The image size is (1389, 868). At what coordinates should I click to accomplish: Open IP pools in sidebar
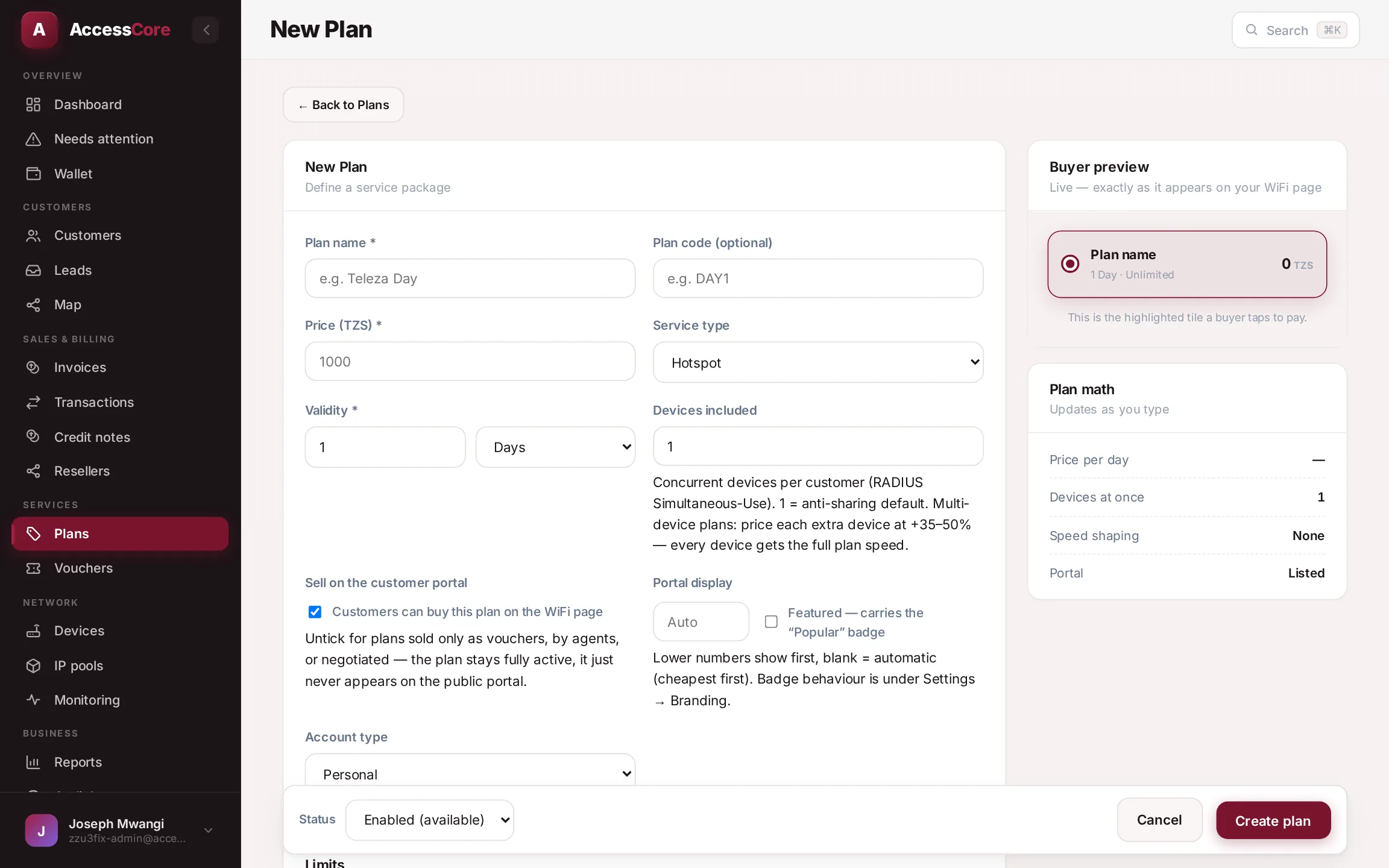click(120, 665)
